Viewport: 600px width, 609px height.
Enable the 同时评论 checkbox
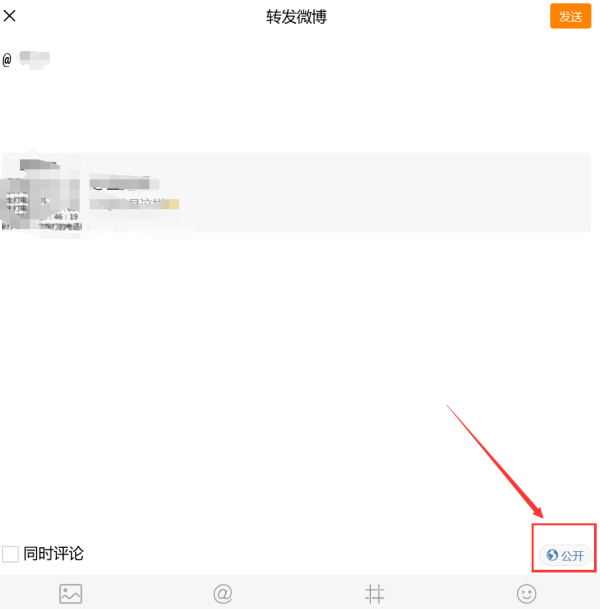[x=10, y=554]
